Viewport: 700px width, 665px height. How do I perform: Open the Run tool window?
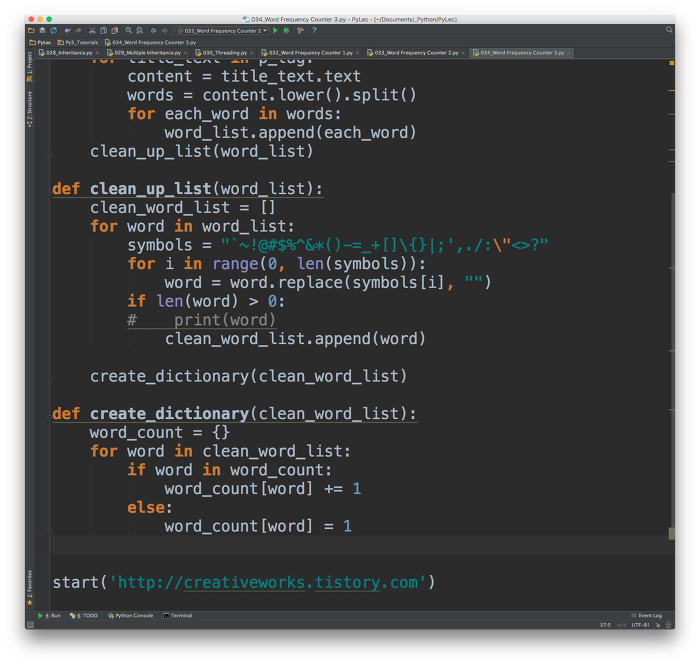click(50, 615)
